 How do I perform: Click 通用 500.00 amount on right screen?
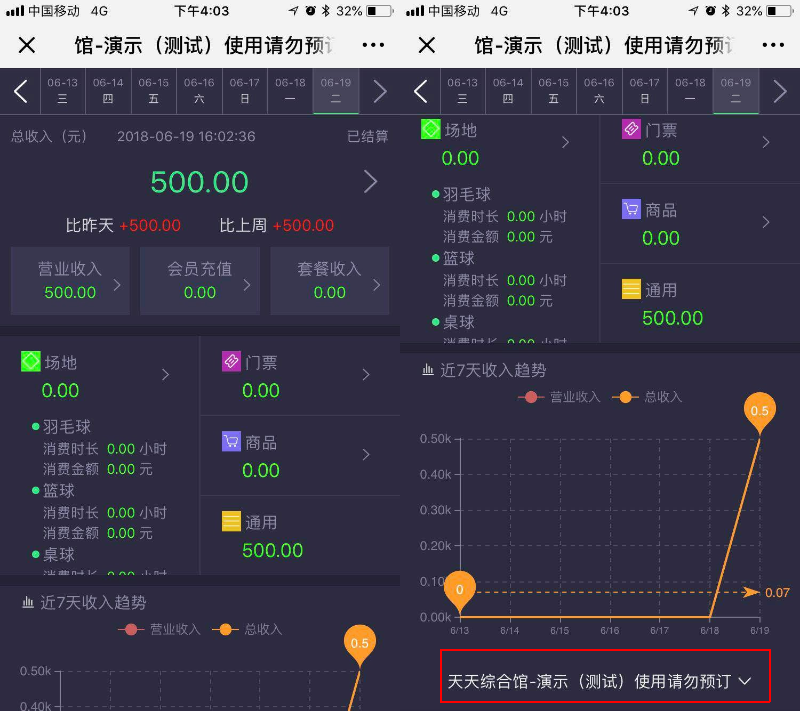click(672, 318)
